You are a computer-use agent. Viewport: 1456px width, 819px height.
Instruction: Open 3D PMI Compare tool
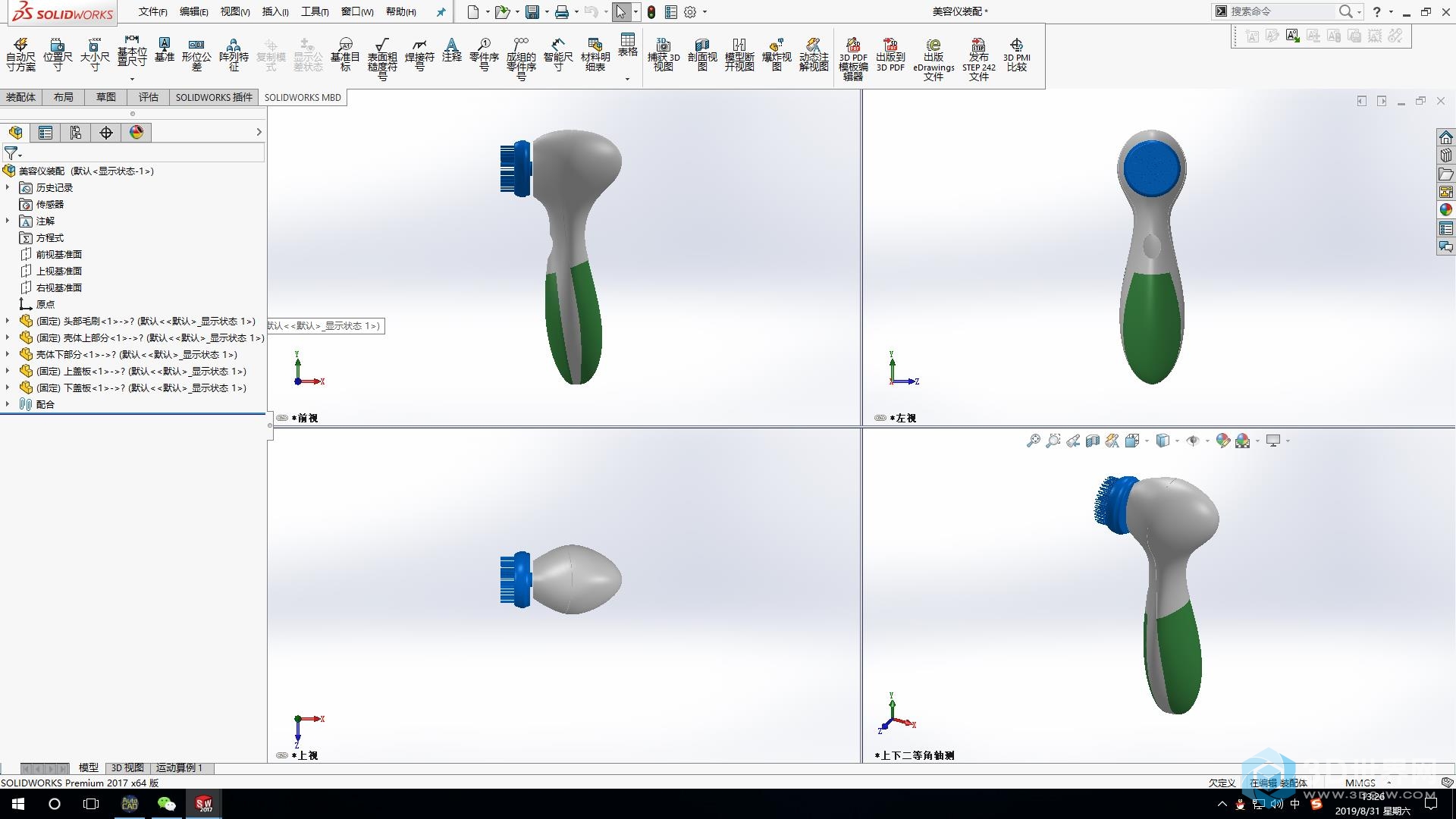pyautogui.click(x=1017, y=55)
